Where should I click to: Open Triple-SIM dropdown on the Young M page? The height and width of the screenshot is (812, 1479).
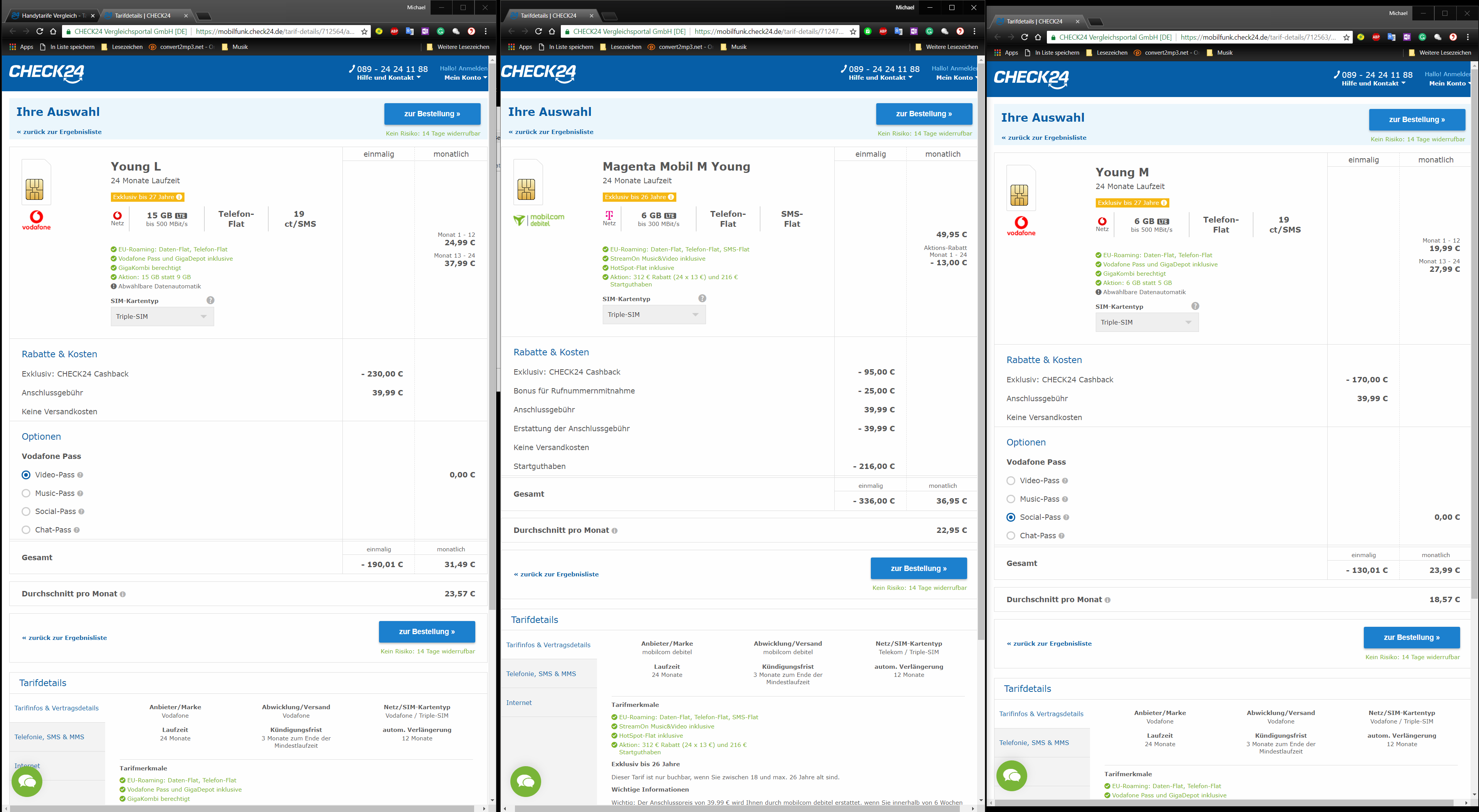pos(1147,323)
